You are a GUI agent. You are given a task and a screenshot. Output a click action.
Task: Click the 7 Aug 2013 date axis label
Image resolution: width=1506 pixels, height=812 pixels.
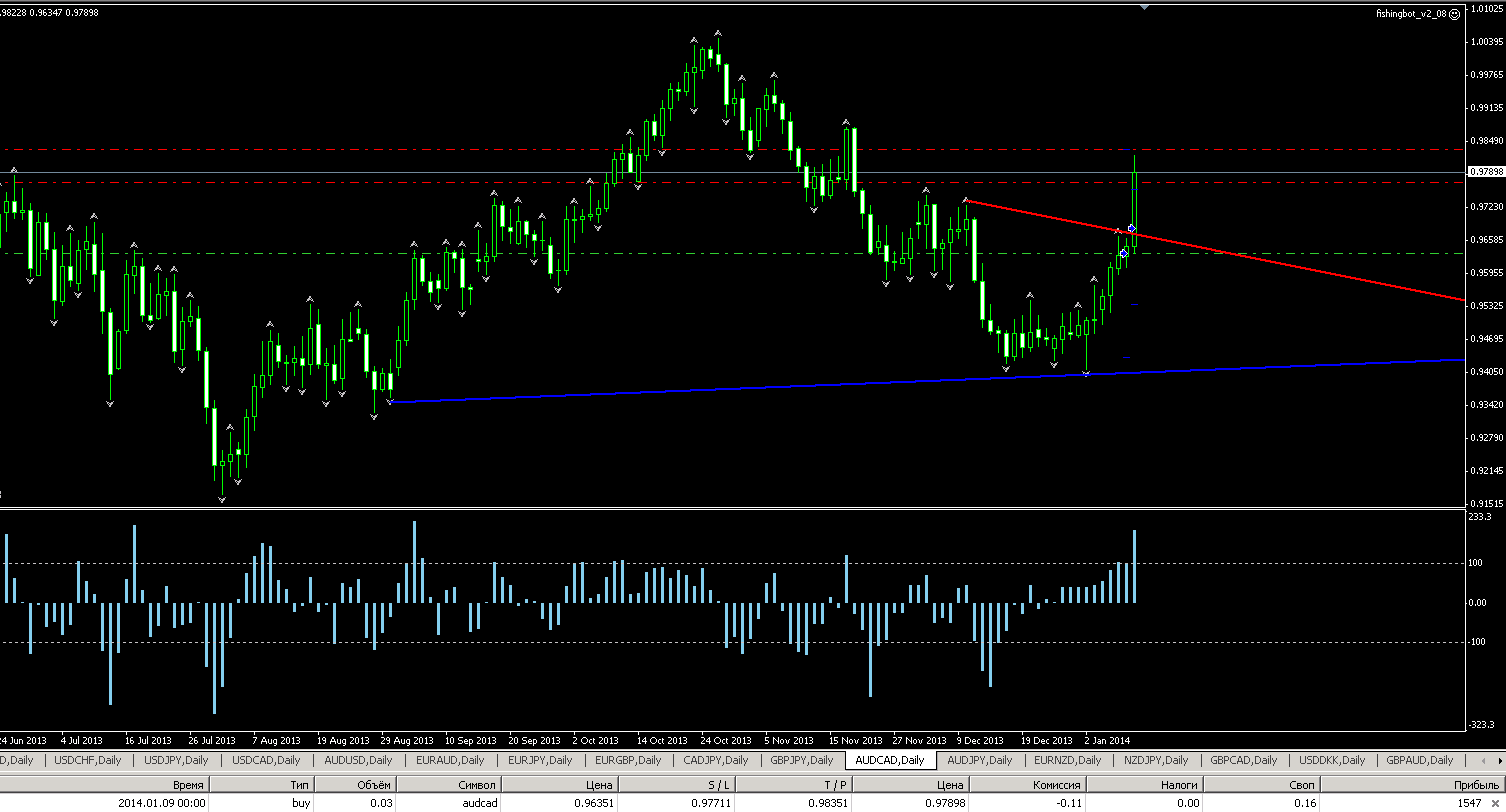[x=276, y=741]
